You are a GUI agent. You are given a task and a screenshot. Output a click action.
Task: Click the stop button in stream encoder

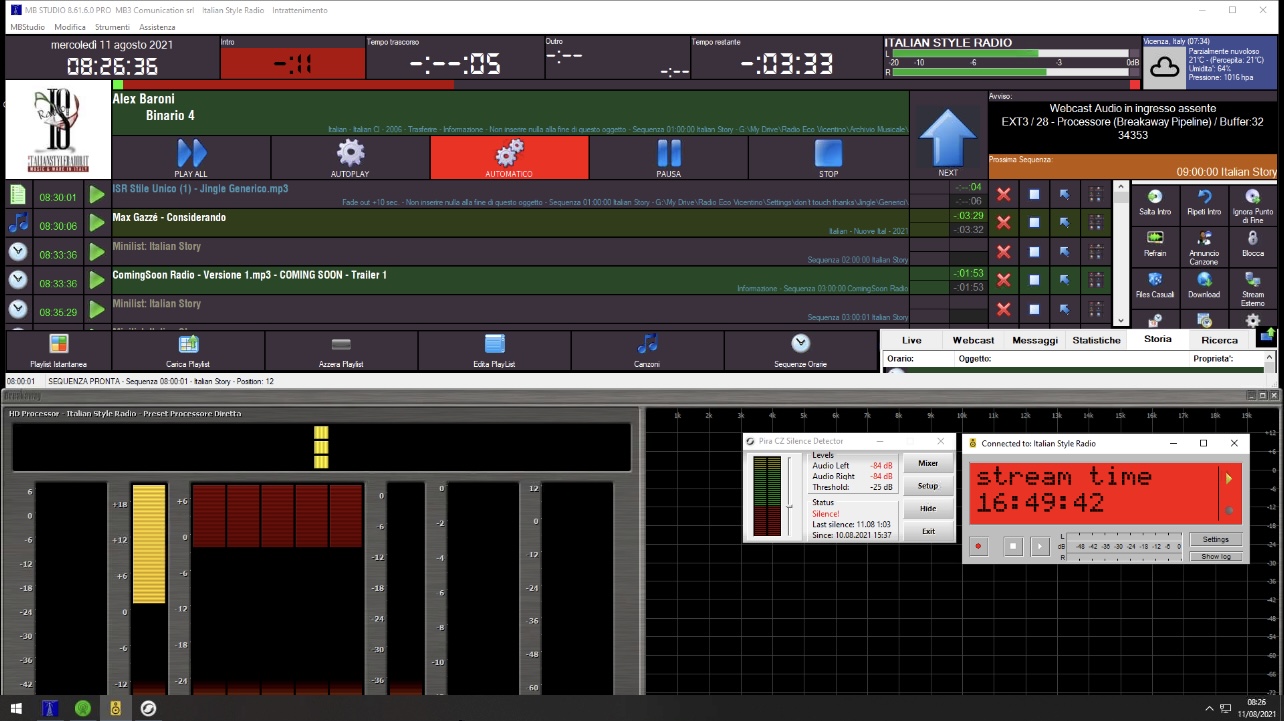(x=1012, y=546)
